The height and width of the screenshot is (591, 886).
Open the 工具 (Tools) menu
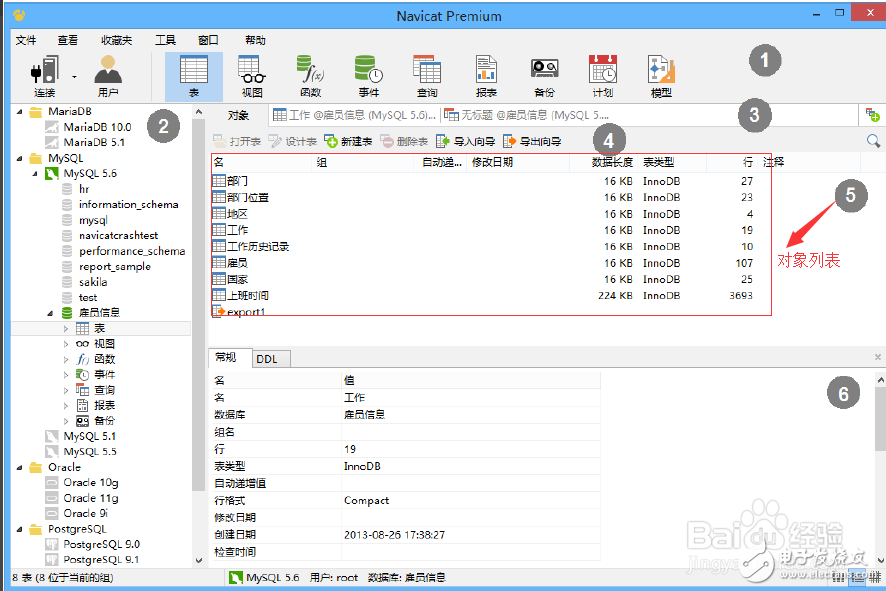(166, 39)
